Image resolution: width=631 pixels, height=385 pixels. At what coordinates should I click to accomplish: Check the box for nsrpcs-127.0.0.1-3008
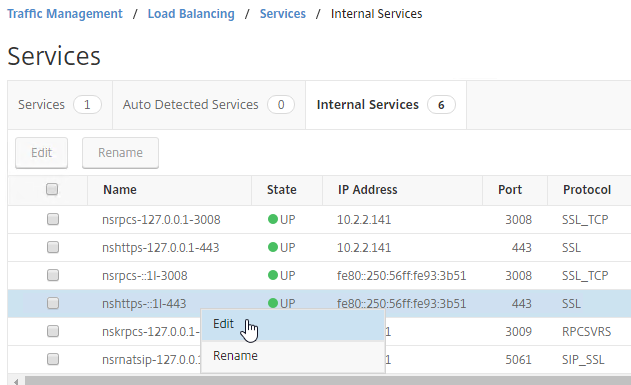[x=53, y=219]
